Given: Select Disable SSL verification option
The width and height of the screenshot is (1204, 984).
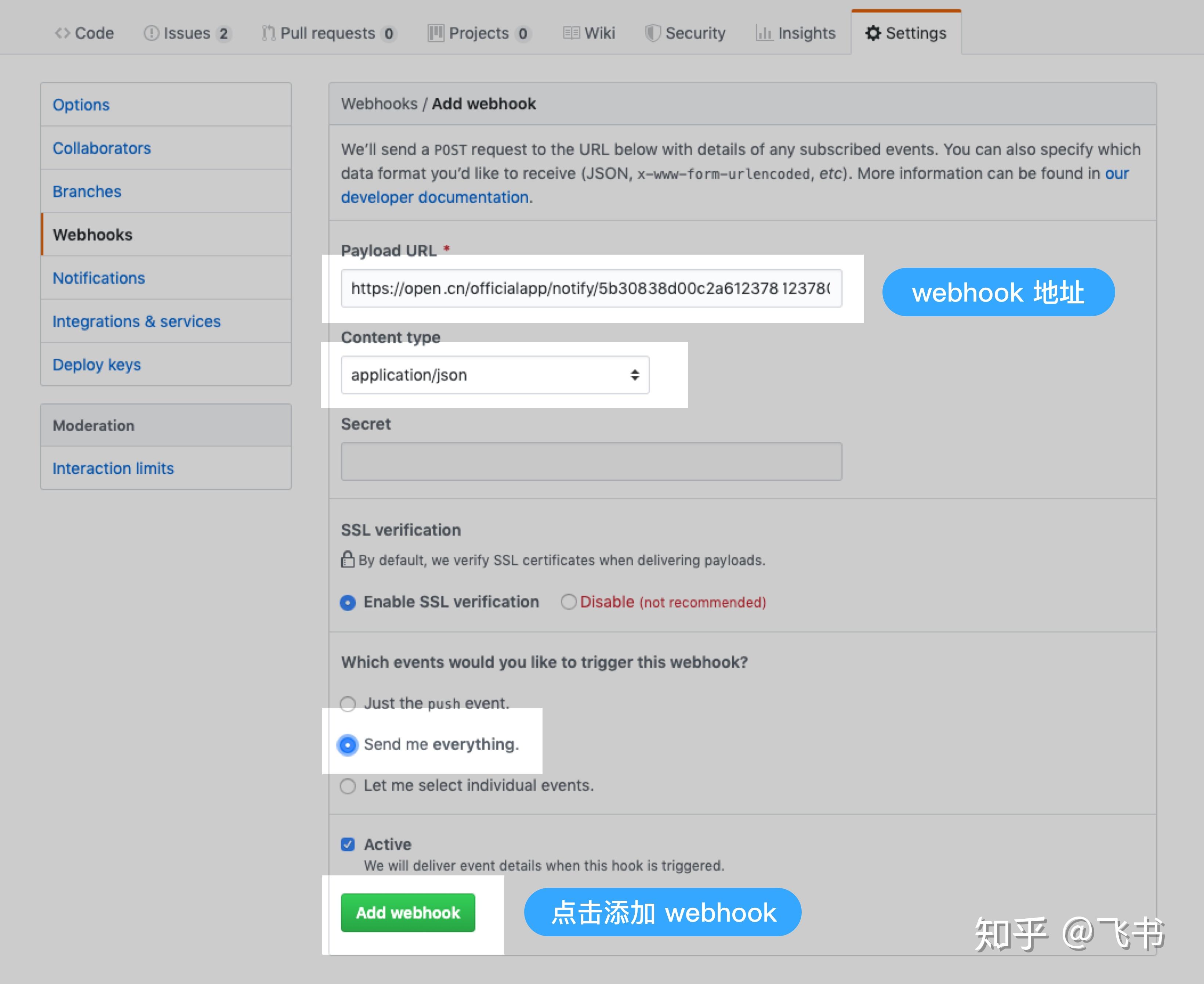Looking at the screenshot, I should point(568,602).
